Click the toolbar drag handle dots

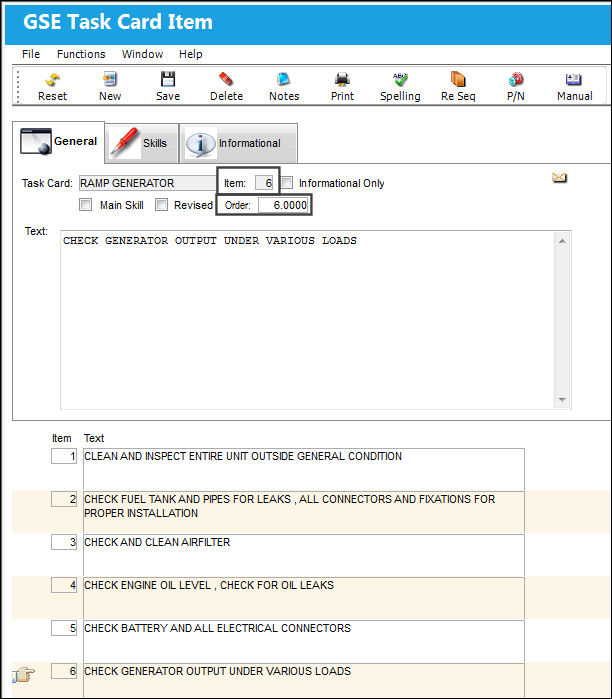18,86
